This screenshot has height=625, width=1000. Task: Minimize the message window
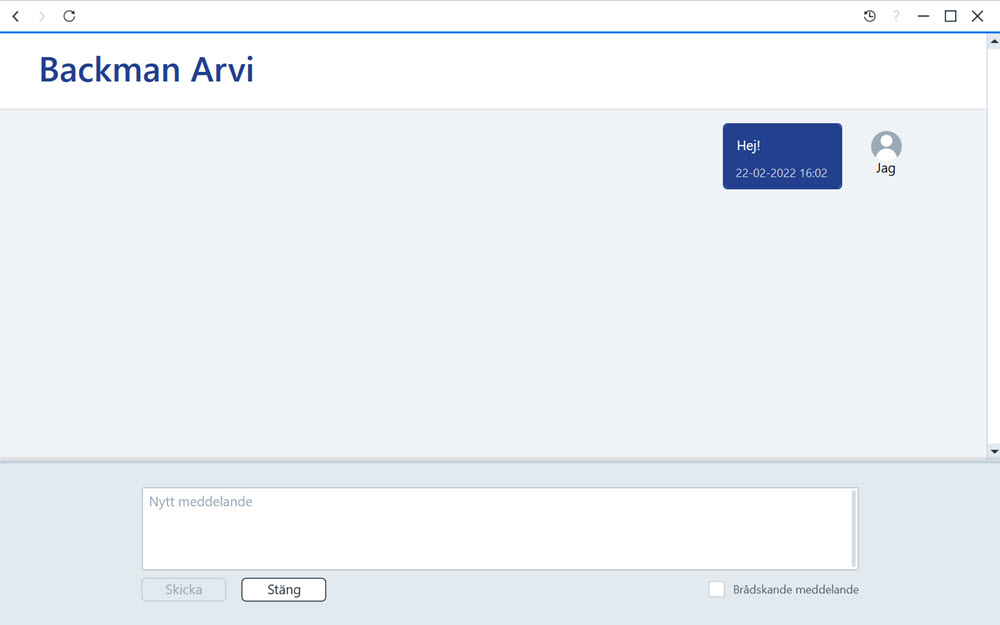pyautogui.click(x=923, y=16)
